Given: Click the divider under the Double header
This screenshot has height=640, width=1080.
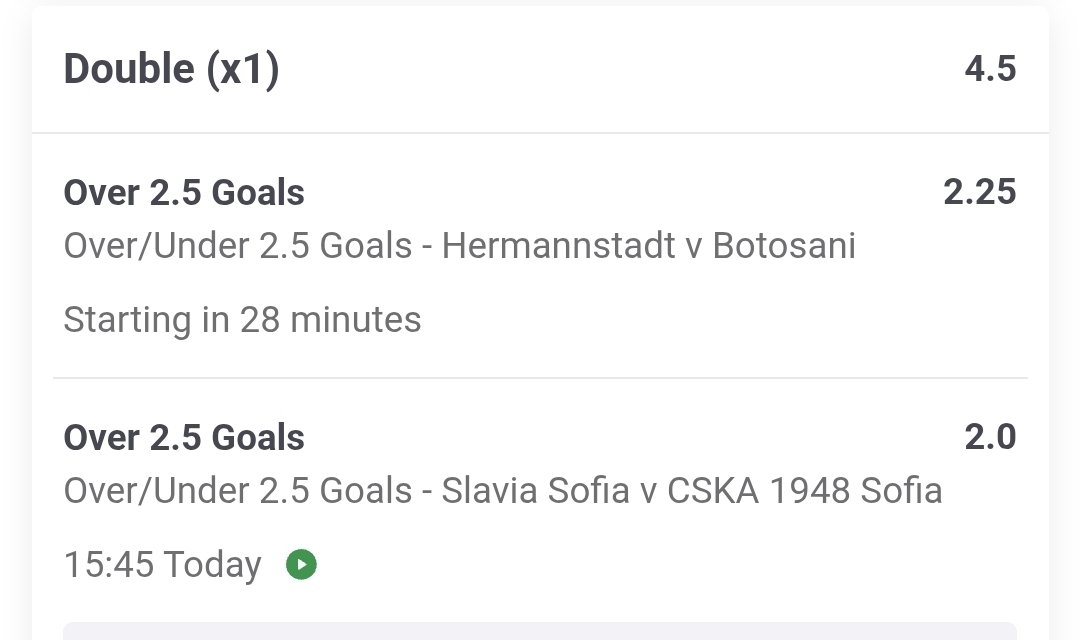Looking at the screenshot, I should (x=540, y=133).
